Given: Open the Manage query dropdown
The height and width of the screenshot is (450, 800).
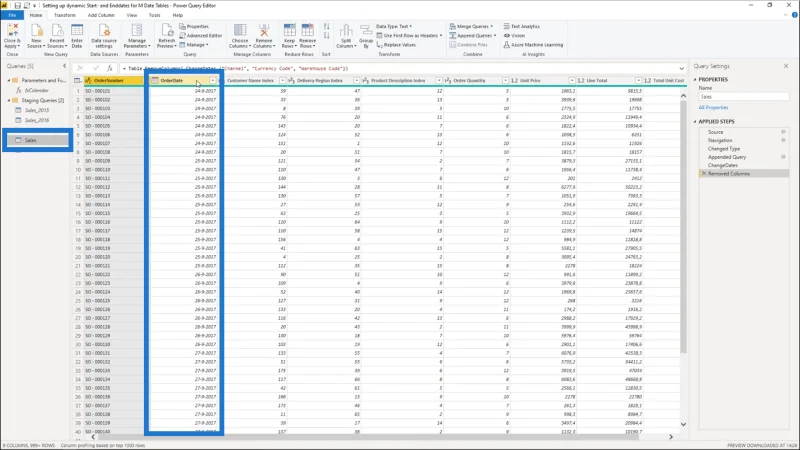Looking at the screenshot, I should (194, 45).
